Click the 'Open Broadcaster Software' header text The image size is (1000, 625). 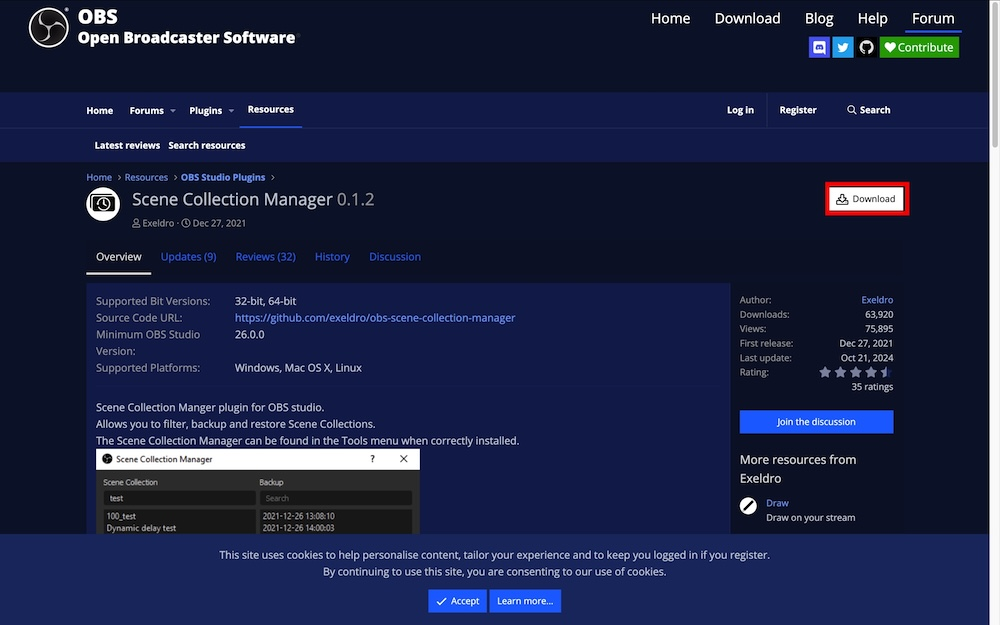point(186,38)
